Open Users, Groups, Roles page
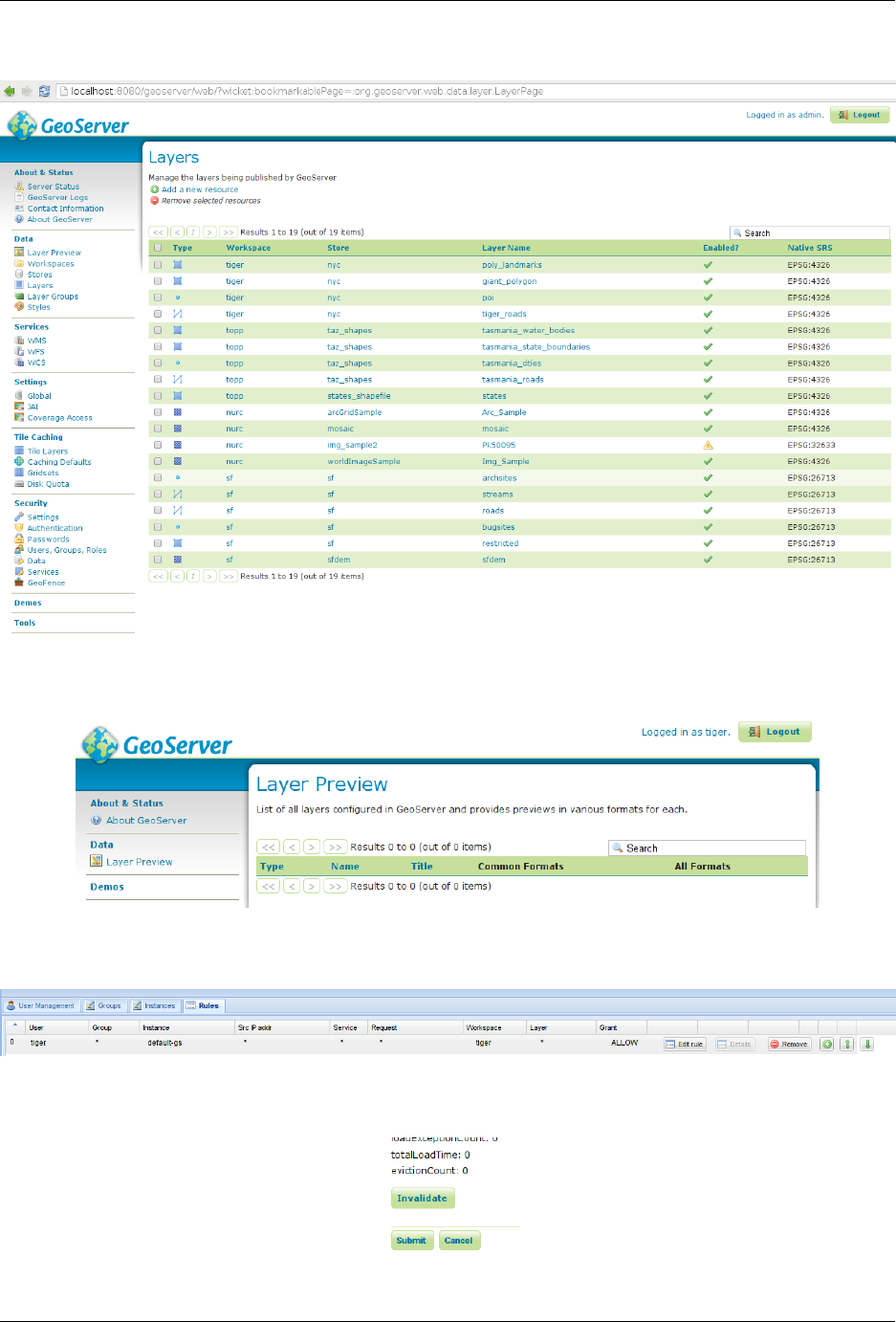This screenshot has width=896, height=1322. click(67, 550)
